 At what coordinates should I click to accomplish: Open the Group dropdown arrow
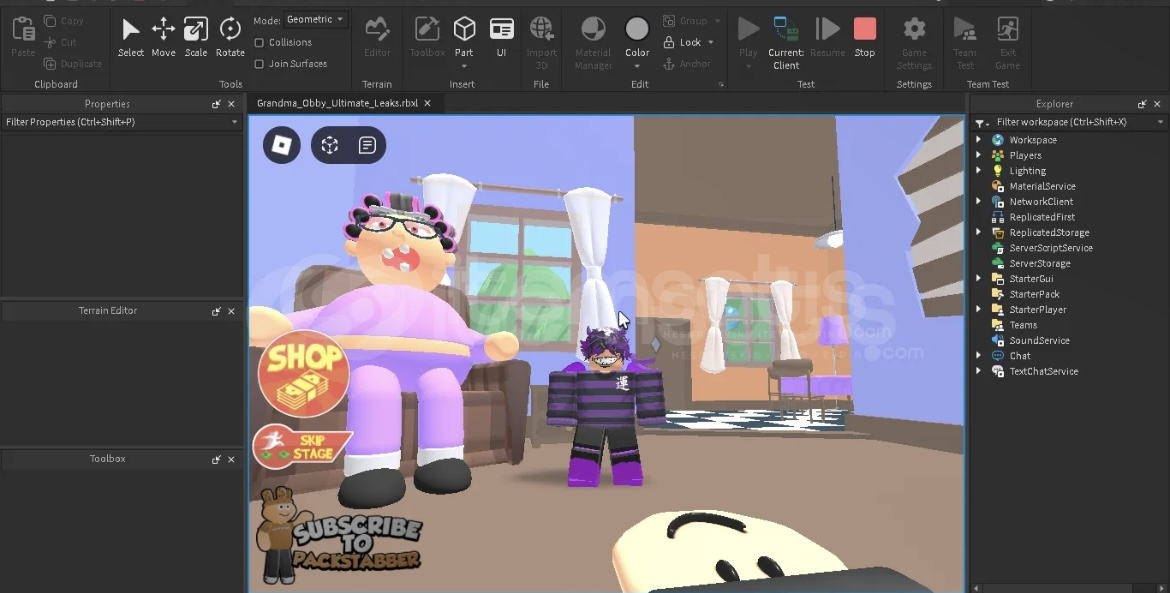click(717, 21)
